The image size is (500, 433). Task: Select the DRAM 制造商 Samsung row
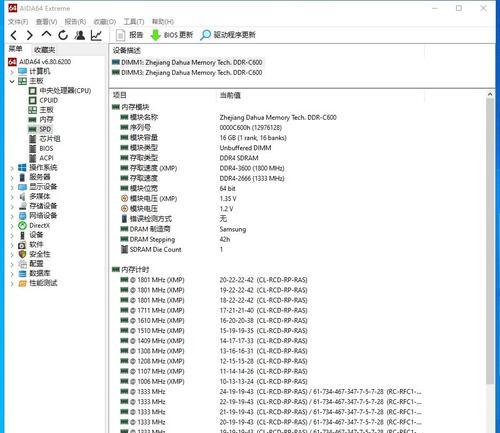click(x=183, y=229)
